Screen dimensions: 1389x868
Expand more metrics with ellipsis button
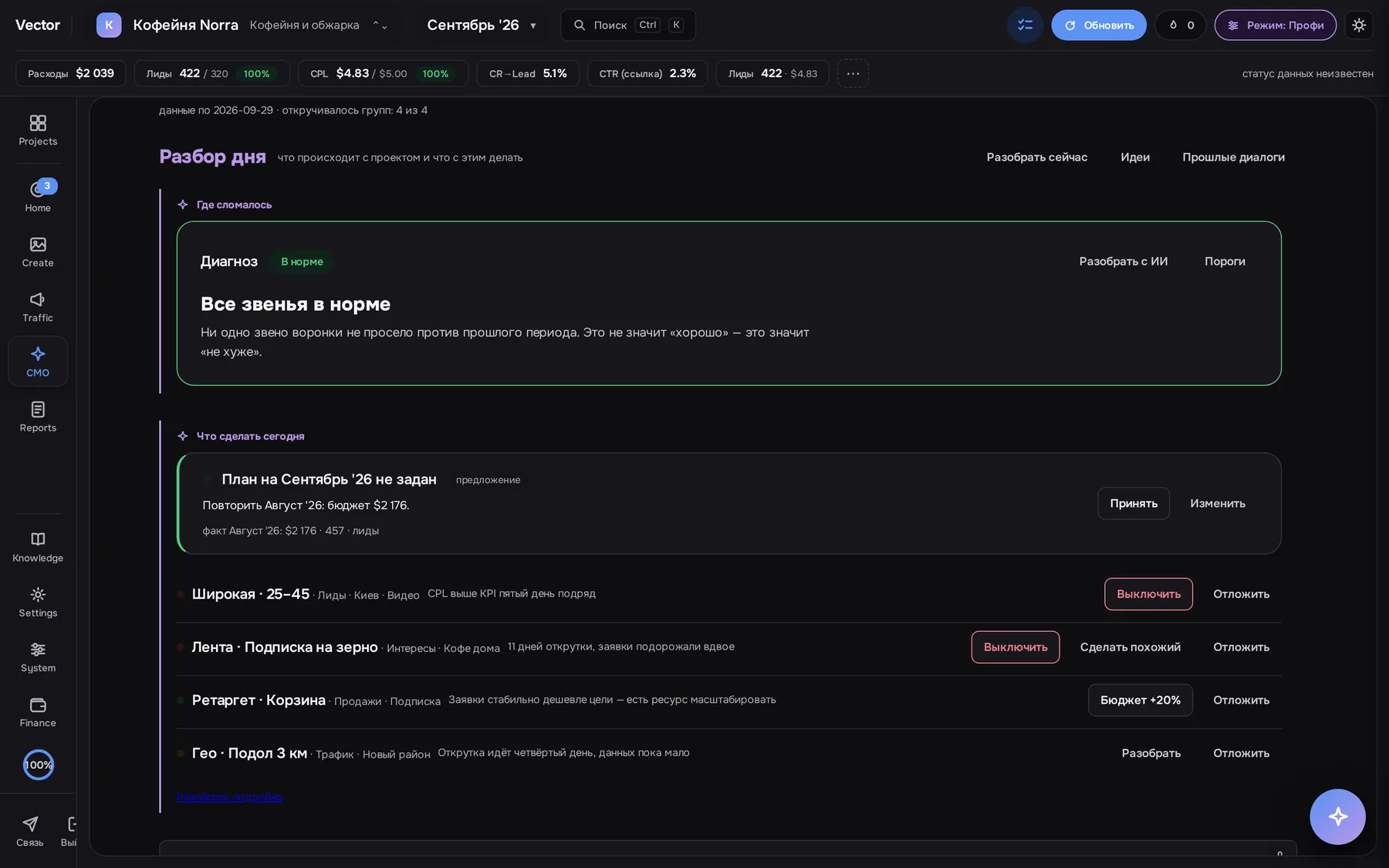pos(853,73)
